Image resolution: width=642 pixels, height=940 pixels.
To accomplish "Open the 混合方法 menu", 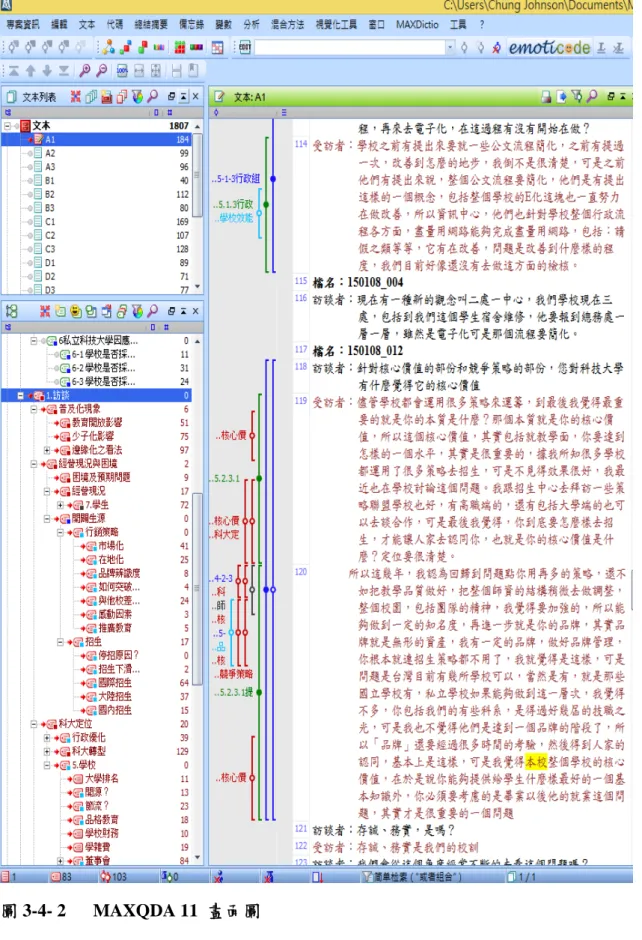I will point(287,25).
